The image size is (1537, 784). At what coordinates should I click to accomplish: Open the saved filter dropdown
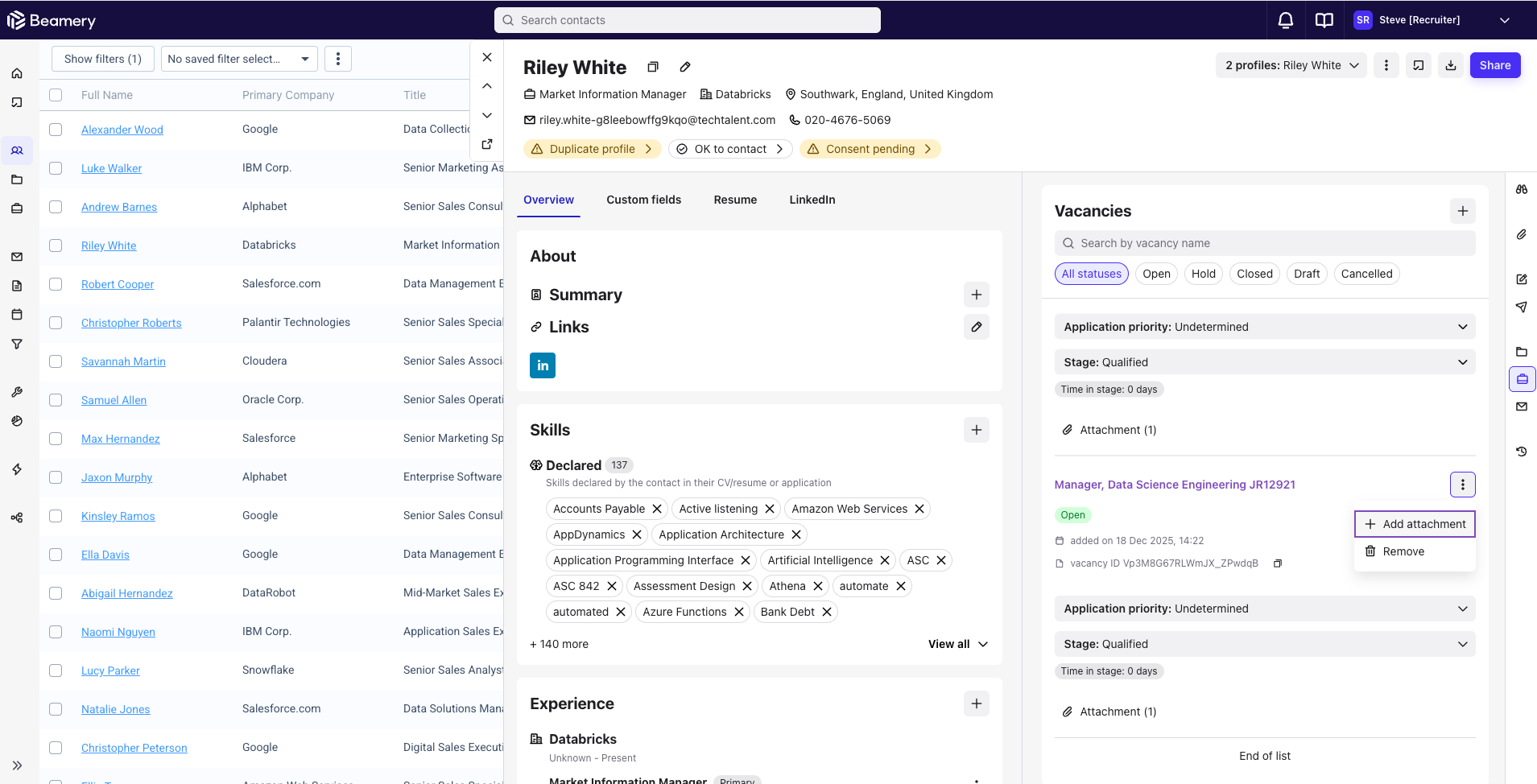click(239, 59)
